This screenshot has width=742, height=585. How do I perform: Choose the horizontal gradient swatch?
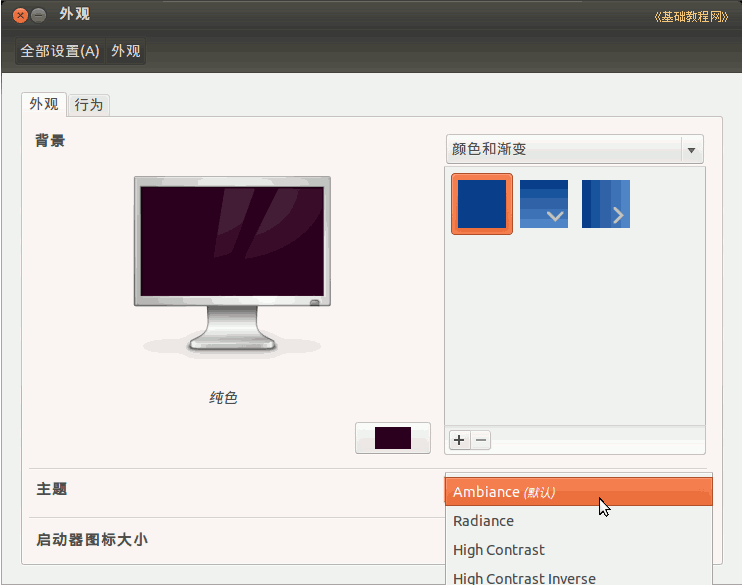605,204
